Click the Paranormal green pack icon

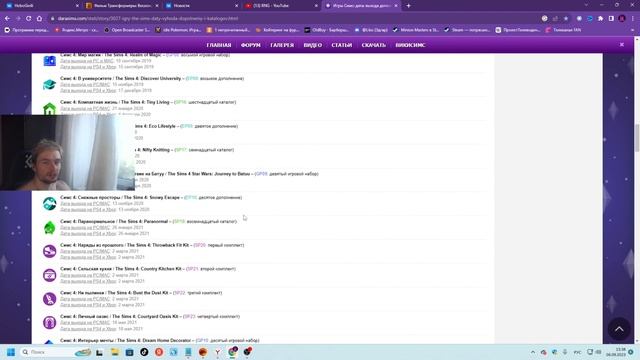tap(49, 228)
